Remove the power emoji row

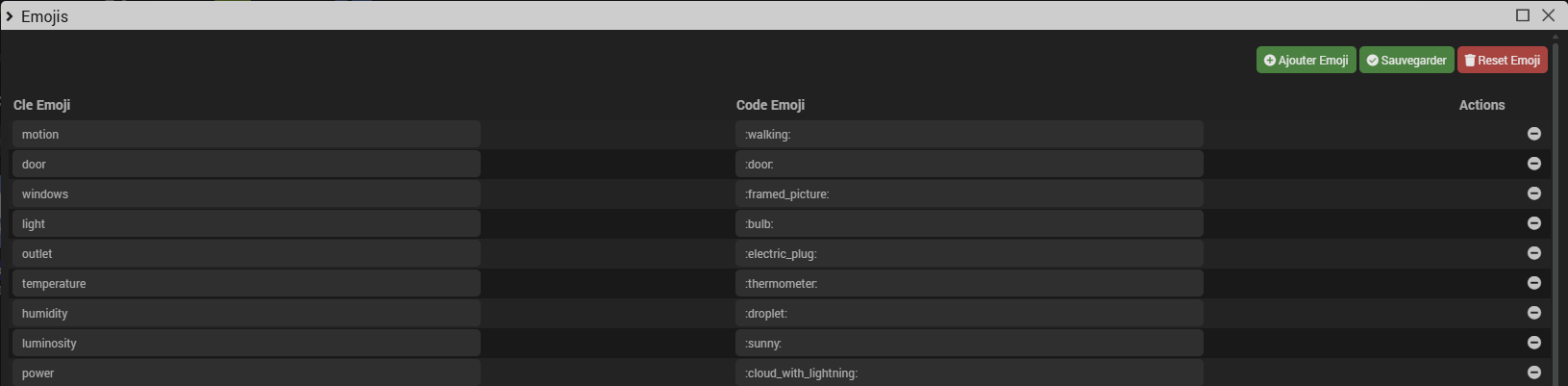(x=1533, y=373)
